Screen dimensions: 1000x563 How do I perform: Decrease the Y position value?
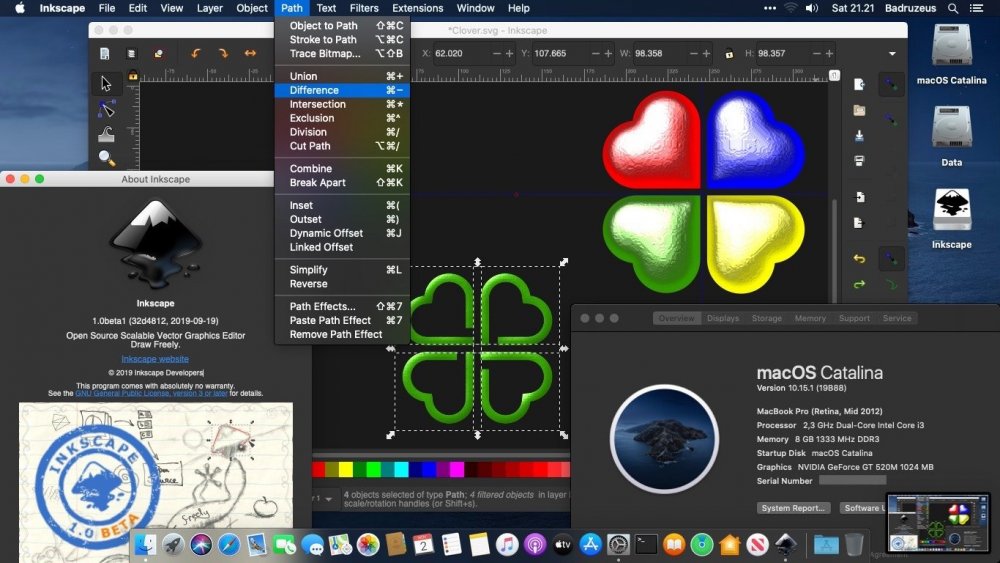point(596,54)
